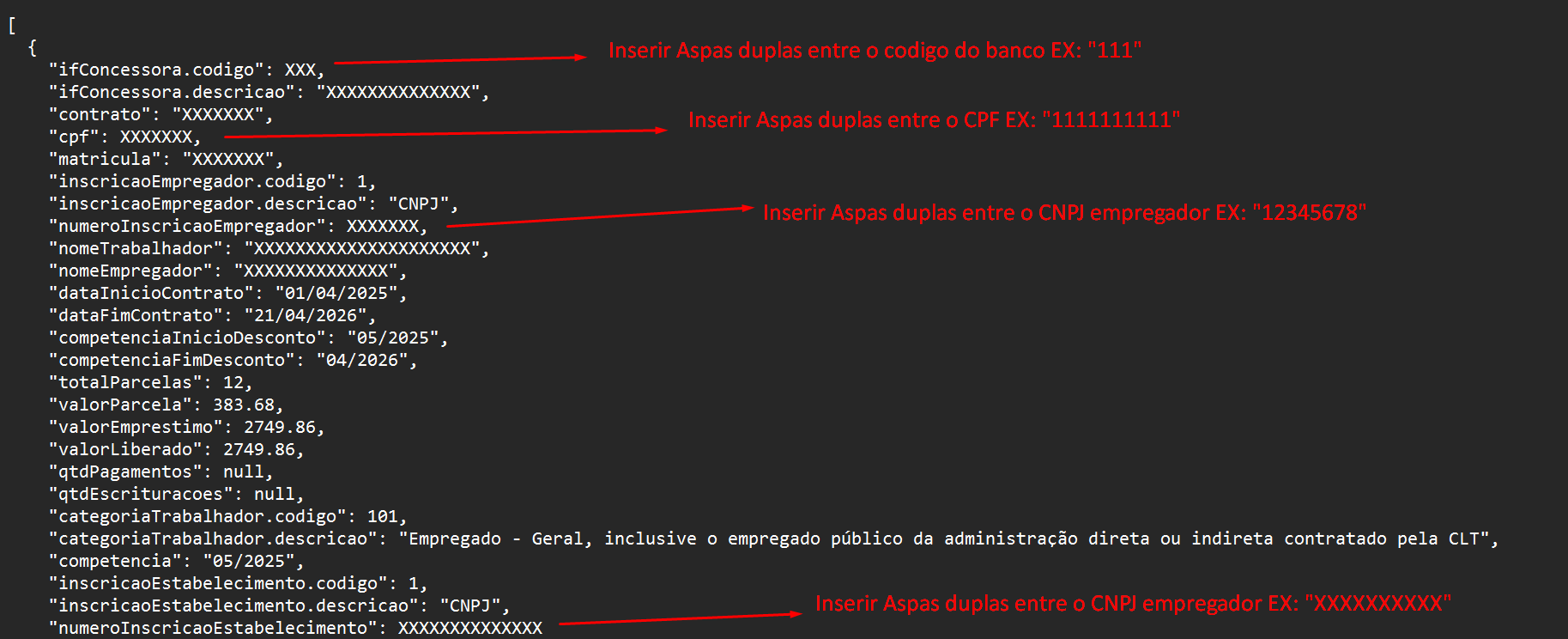Screen dimensions: 1568x639
Task: Click the "competencia": "05/2025" line
Action: (x=176, y=561)
